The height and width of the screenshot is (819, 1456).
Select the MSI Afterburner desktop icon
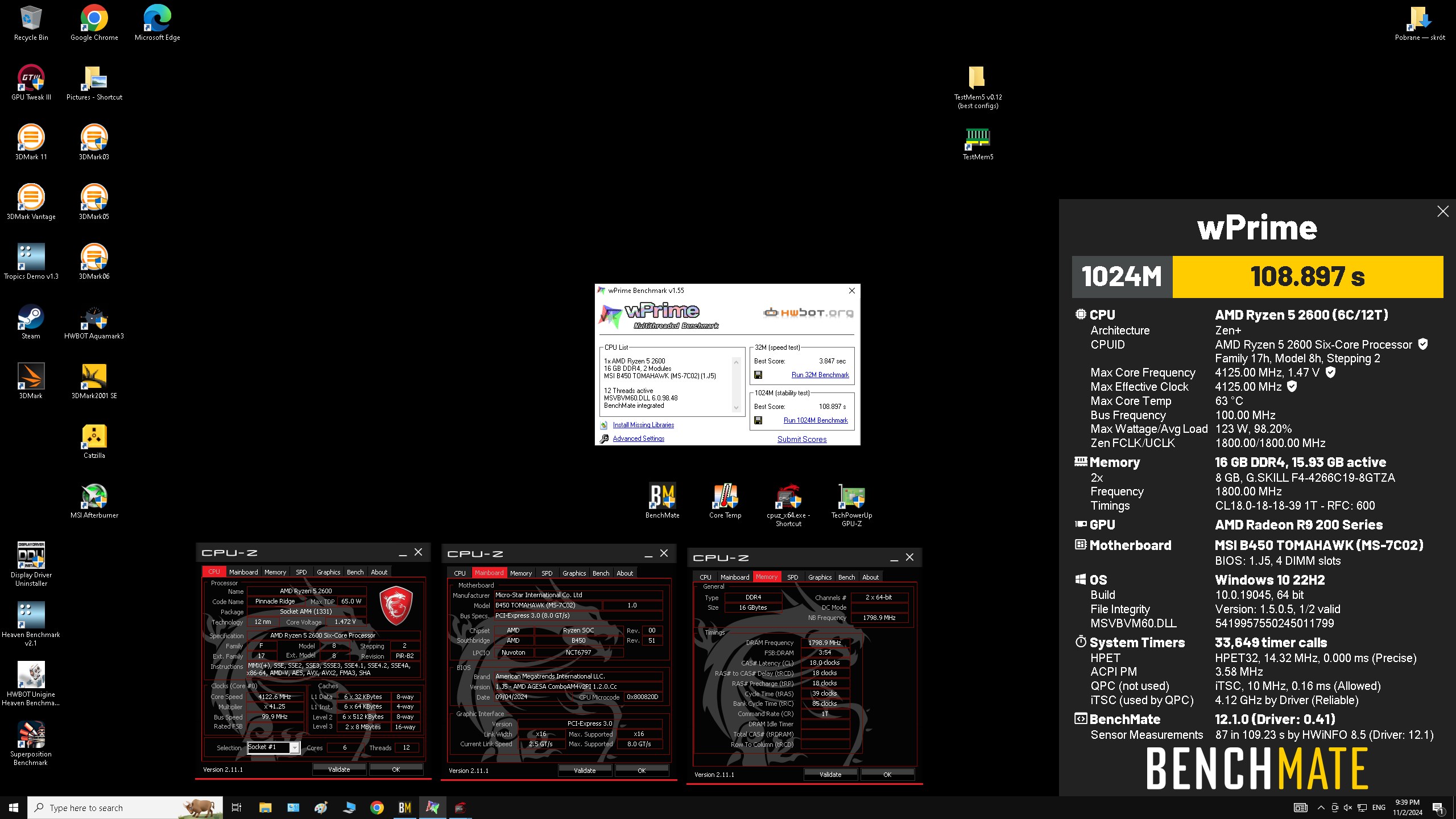tap(94, 500)
